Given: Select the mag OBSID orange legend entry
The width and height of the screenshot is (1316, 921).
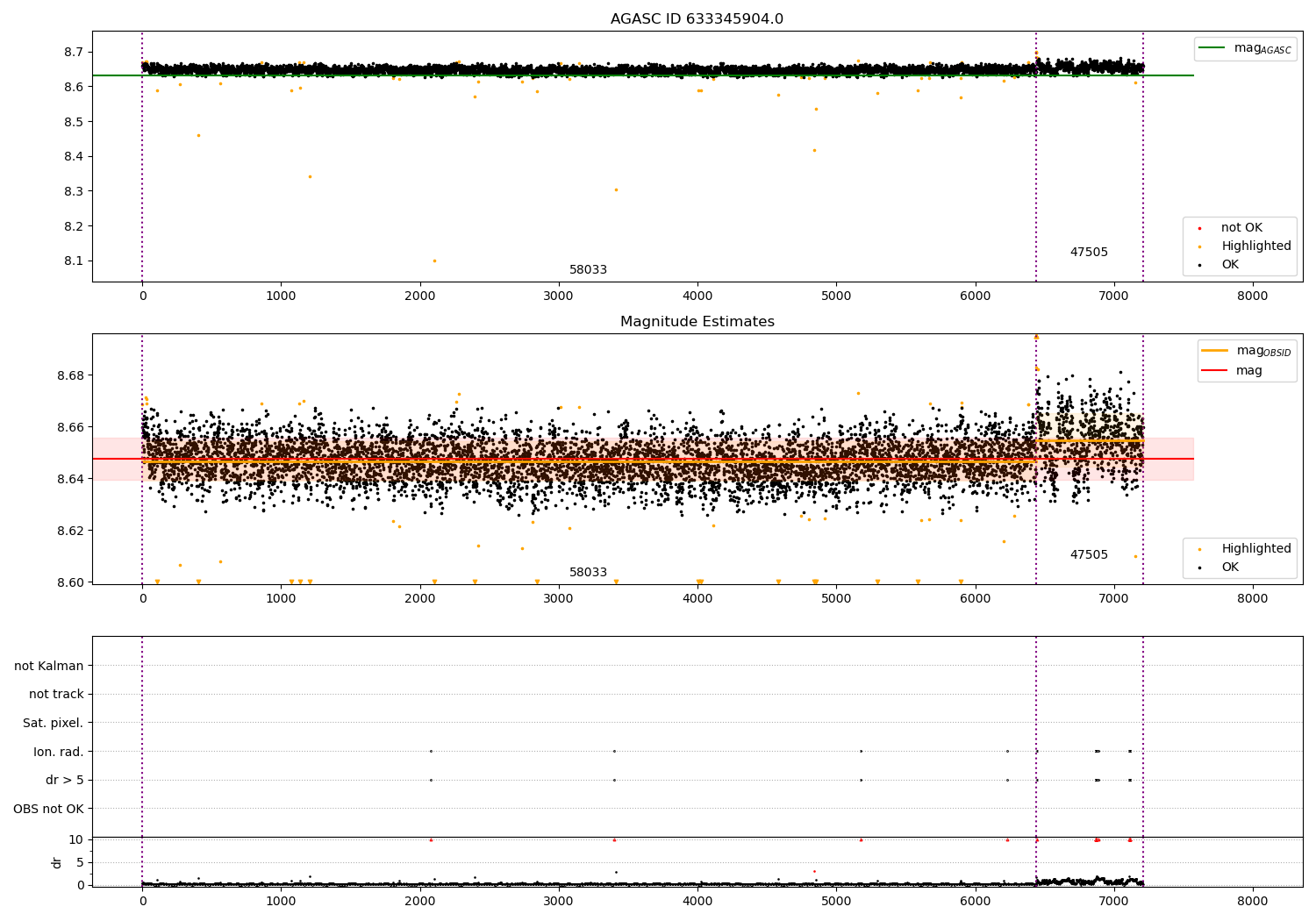Looking at the screenshot, I should pyautogui.click(x=1248, y=351).
